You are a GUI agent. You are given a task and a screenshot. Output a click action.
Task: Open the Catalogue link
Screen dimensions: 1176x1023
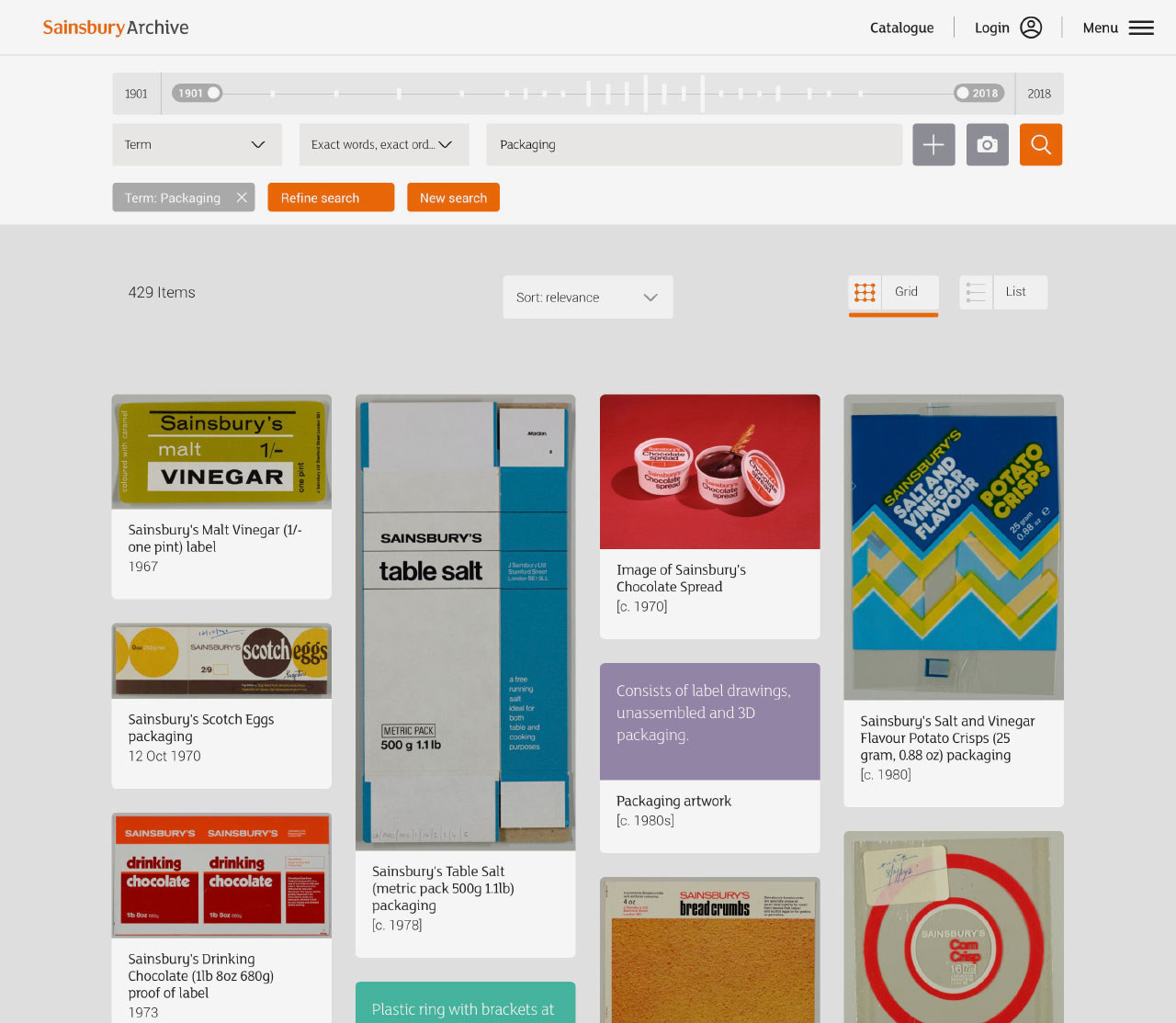901,28
